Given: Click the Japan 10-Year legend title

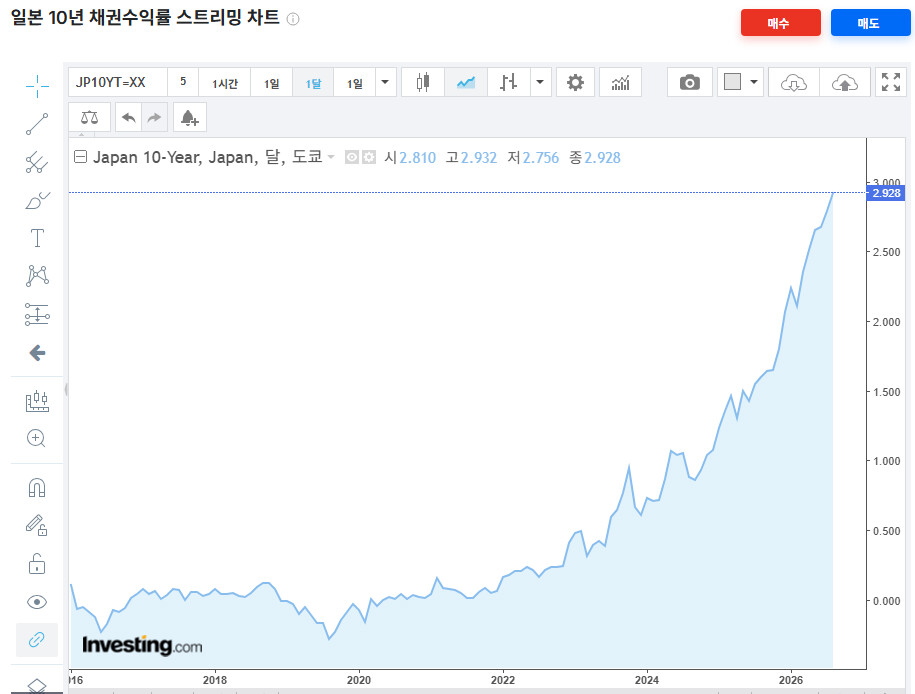Looking at the screenshot, I should coord(207,157).
